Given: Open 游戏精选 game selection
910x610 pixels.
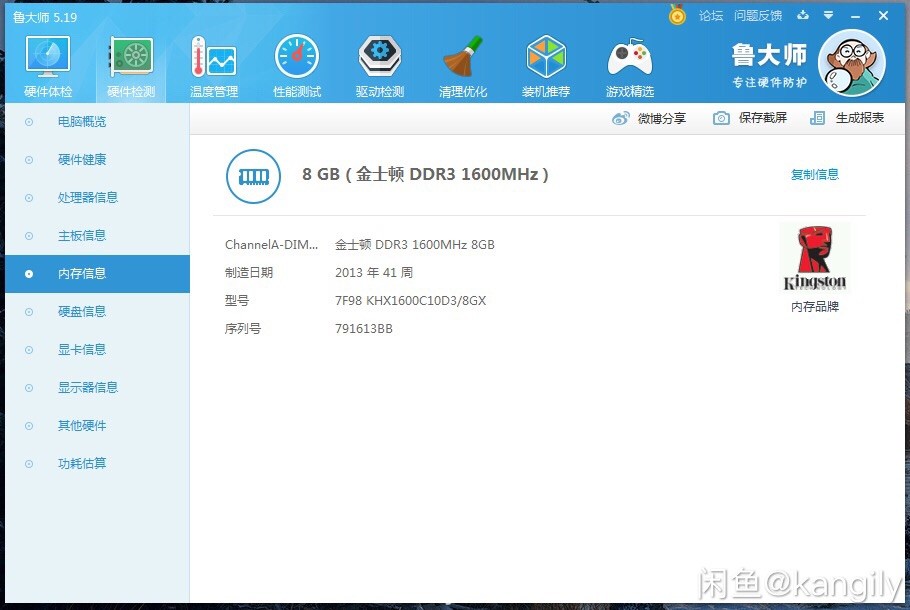Looking at the screenshot, I should click(x=630, y=66).
